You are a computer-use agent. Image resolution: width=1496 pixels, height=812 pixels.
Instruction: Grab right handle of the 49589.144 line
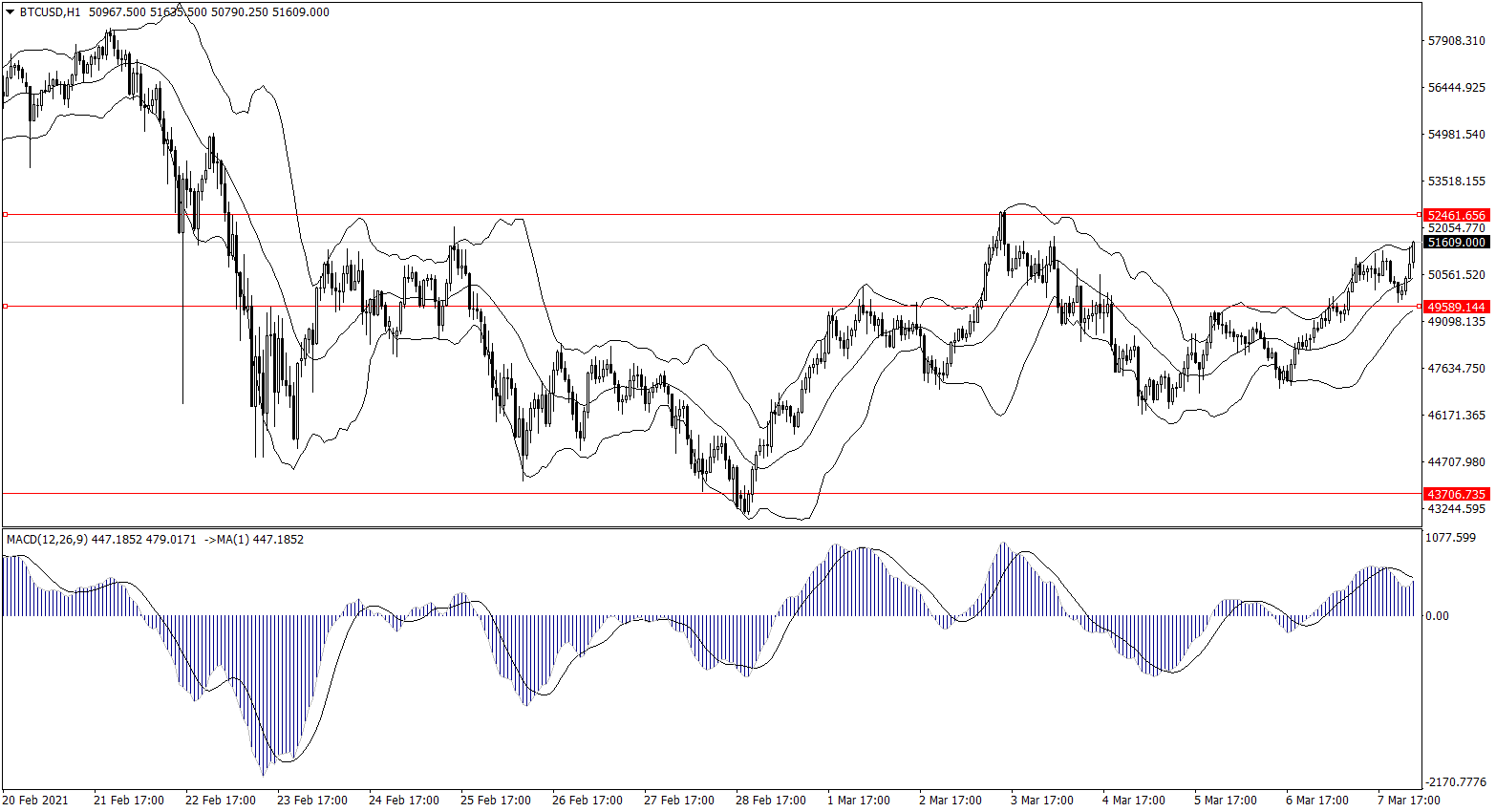tap(1418, 307)
